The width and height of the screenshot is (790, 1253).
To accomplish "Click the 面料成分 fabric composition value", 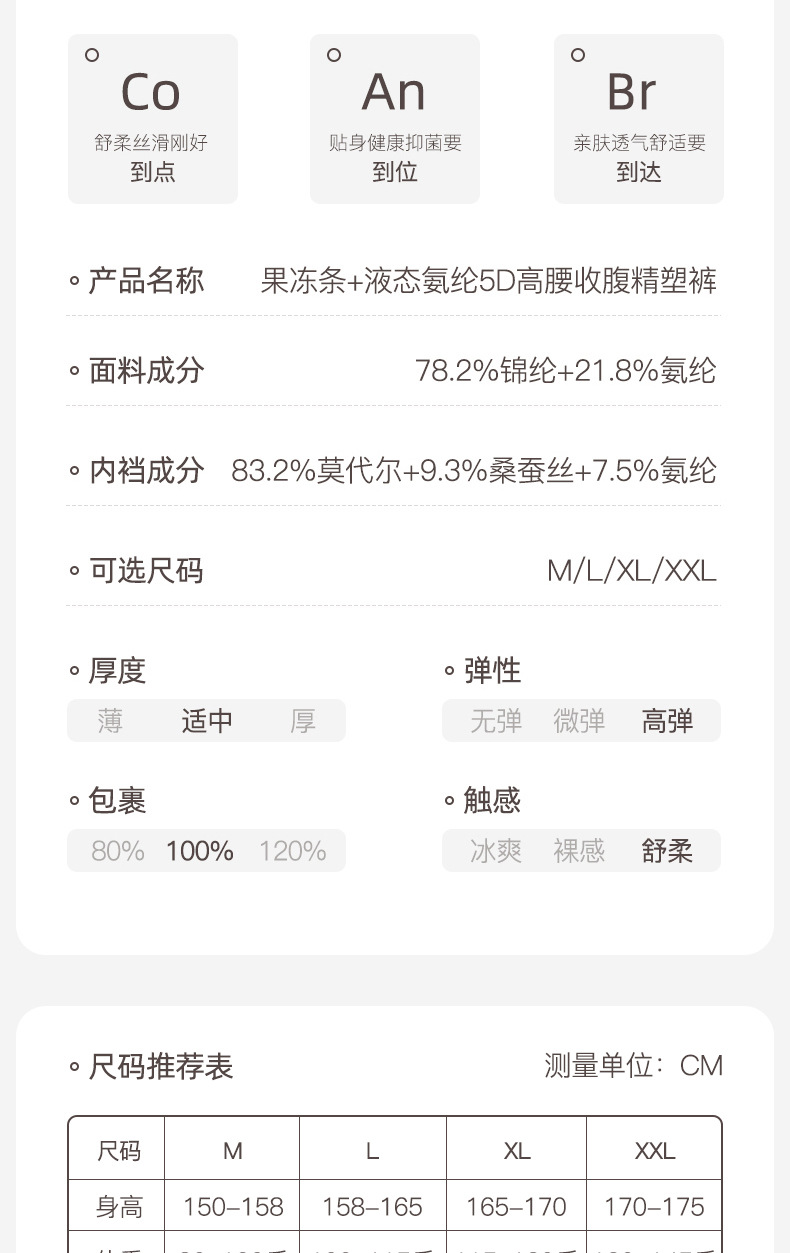I will (x=565, y=371).
